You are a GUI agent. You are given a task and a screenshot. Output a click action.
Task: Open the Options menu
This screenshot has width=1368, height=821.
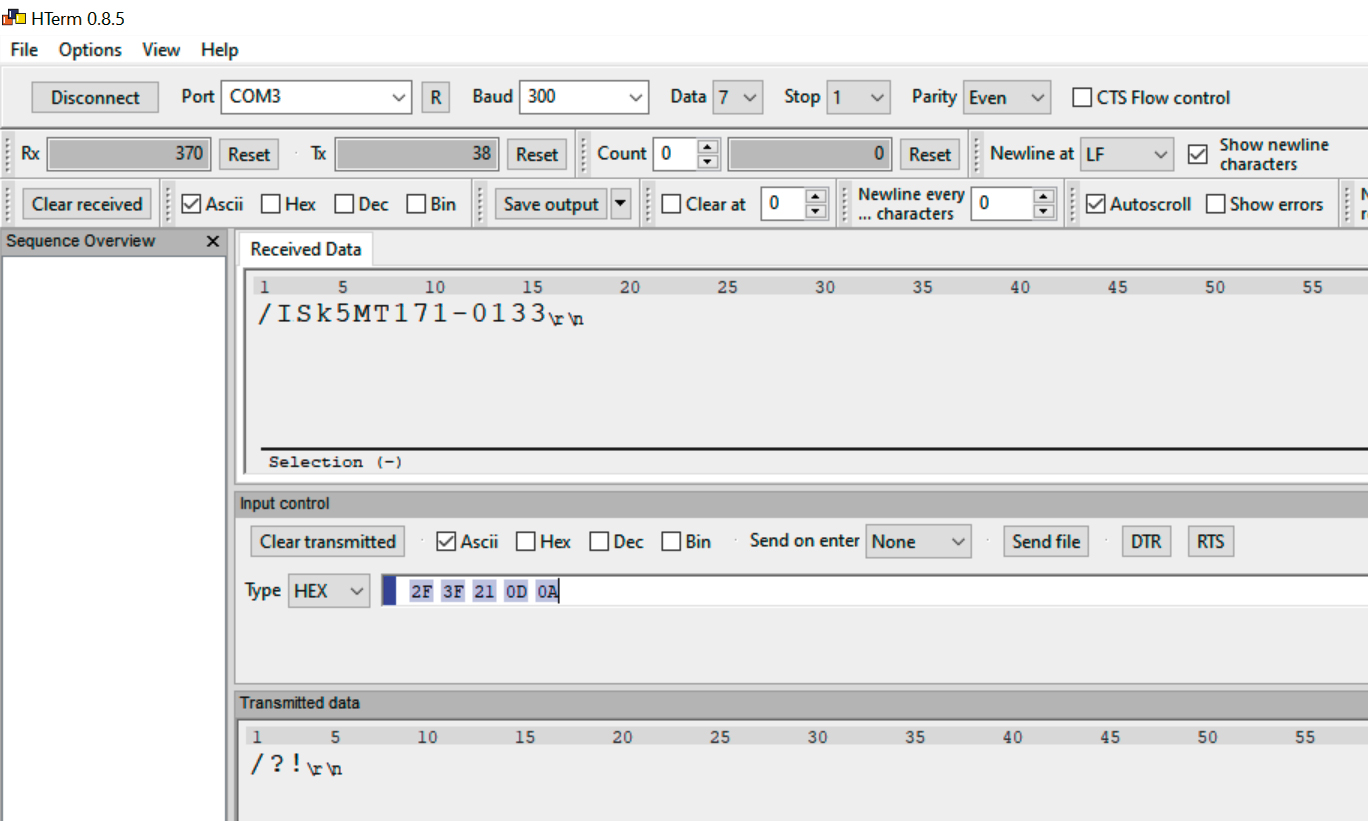[x=90, y=50]
